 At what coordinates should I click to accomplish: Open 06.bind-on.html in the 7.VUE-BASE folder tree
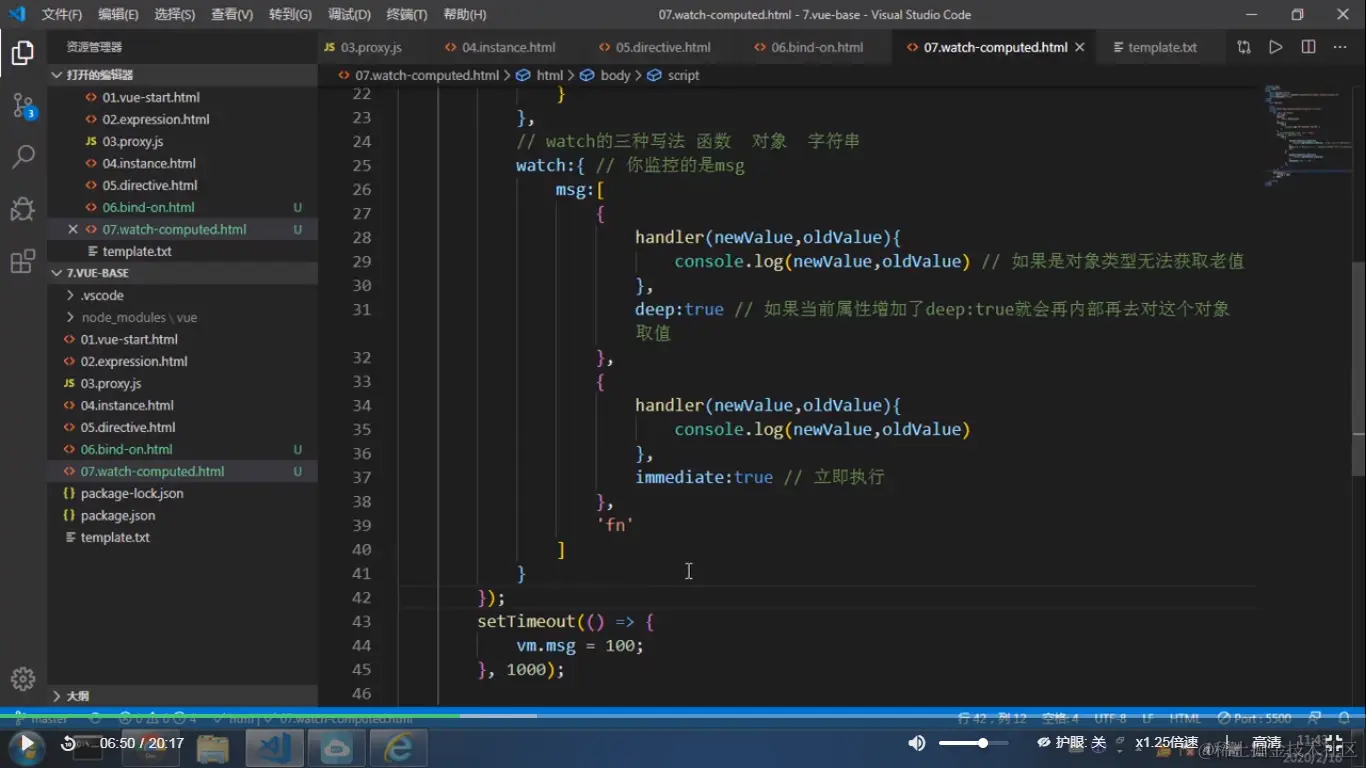click(183, 449)
